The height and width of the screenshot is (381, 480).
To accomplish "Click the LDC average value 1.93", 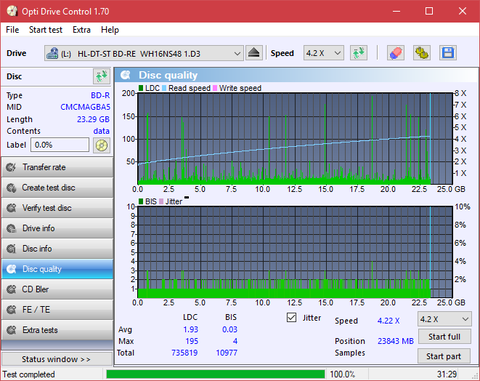I will [191, 329].
